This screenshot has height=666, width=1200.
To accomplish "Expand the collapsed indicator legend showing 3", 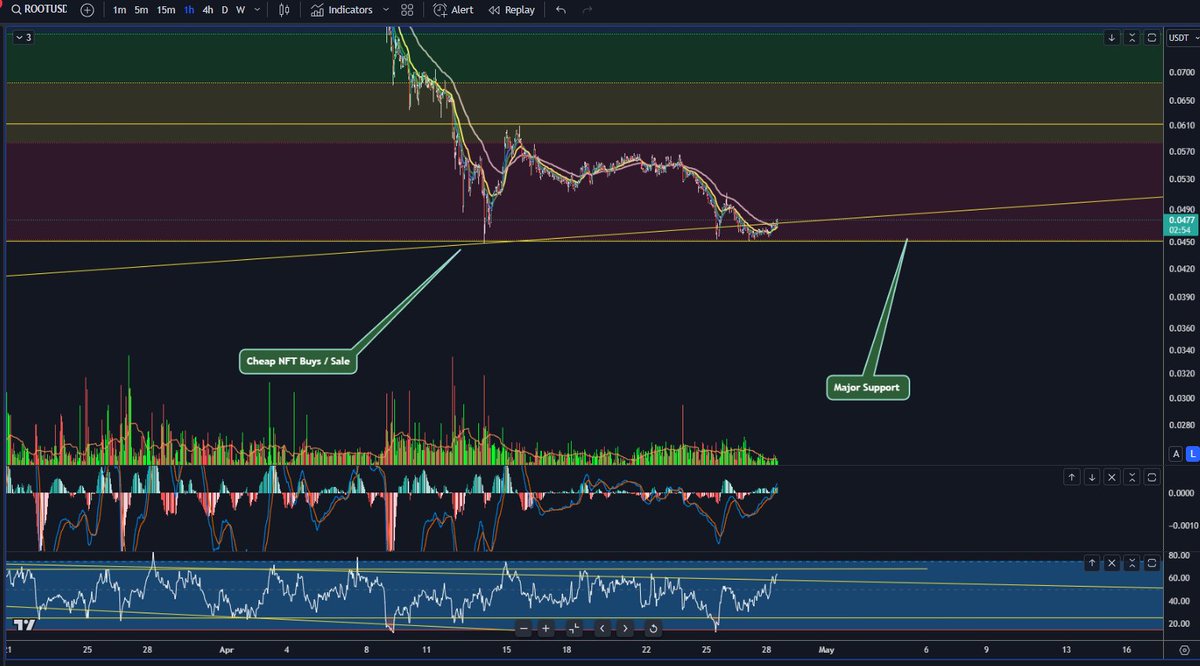I will pos(23,37).
